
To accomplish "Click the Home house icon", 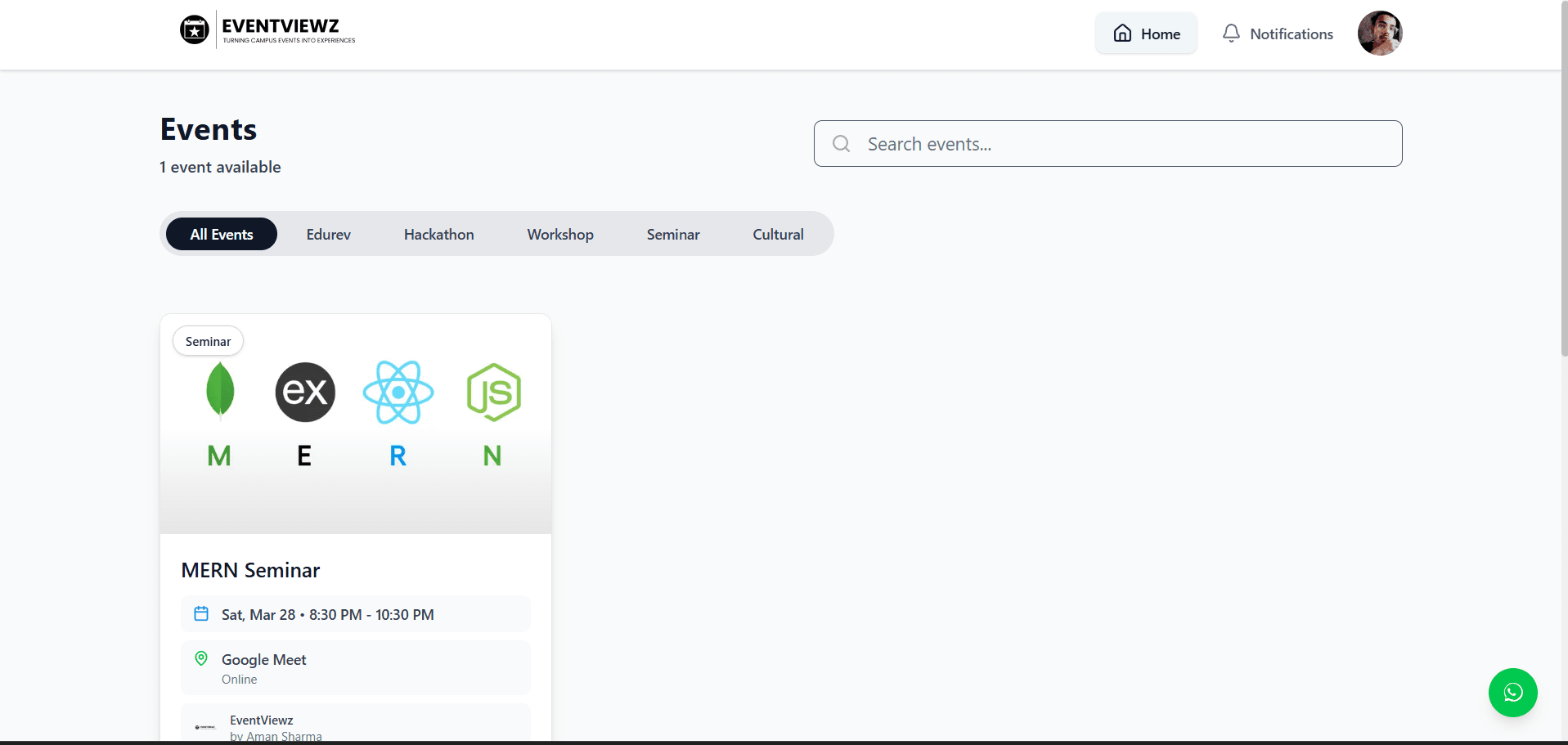I will click(x=1121, y=33).
